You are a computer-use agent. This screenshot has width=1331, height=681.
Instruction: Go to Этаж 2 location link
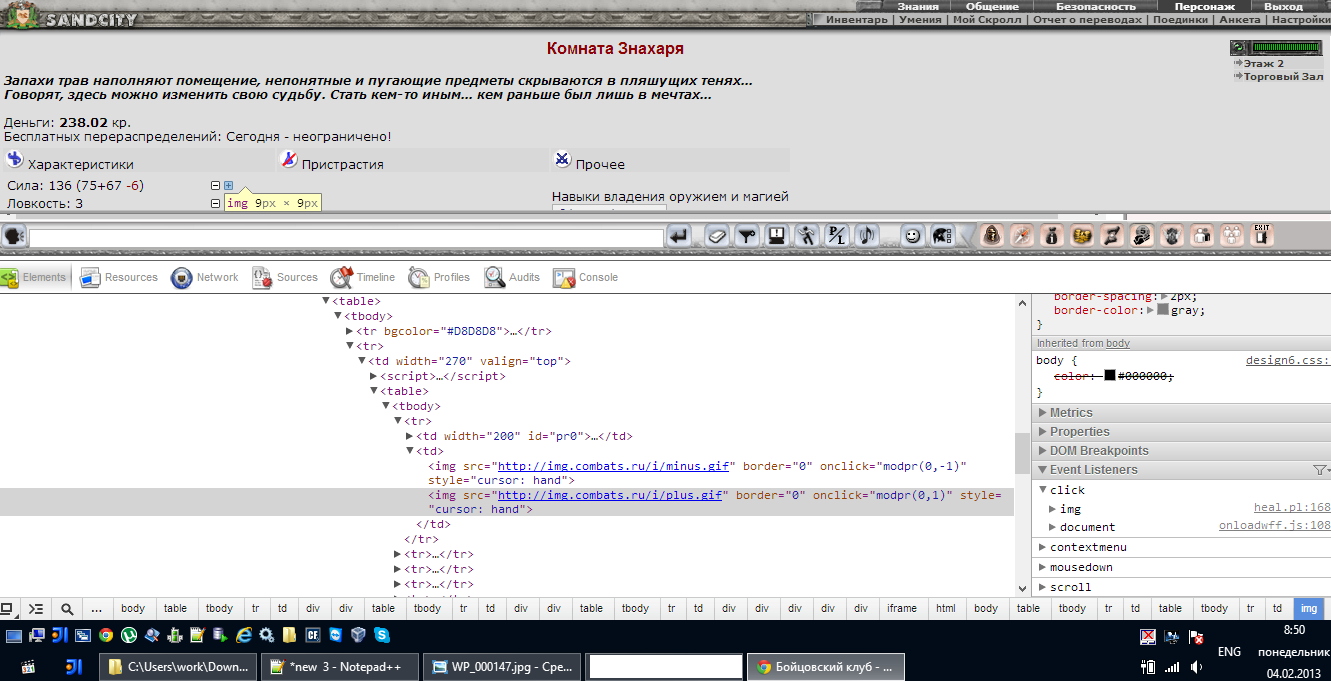tap(1263, 63)
